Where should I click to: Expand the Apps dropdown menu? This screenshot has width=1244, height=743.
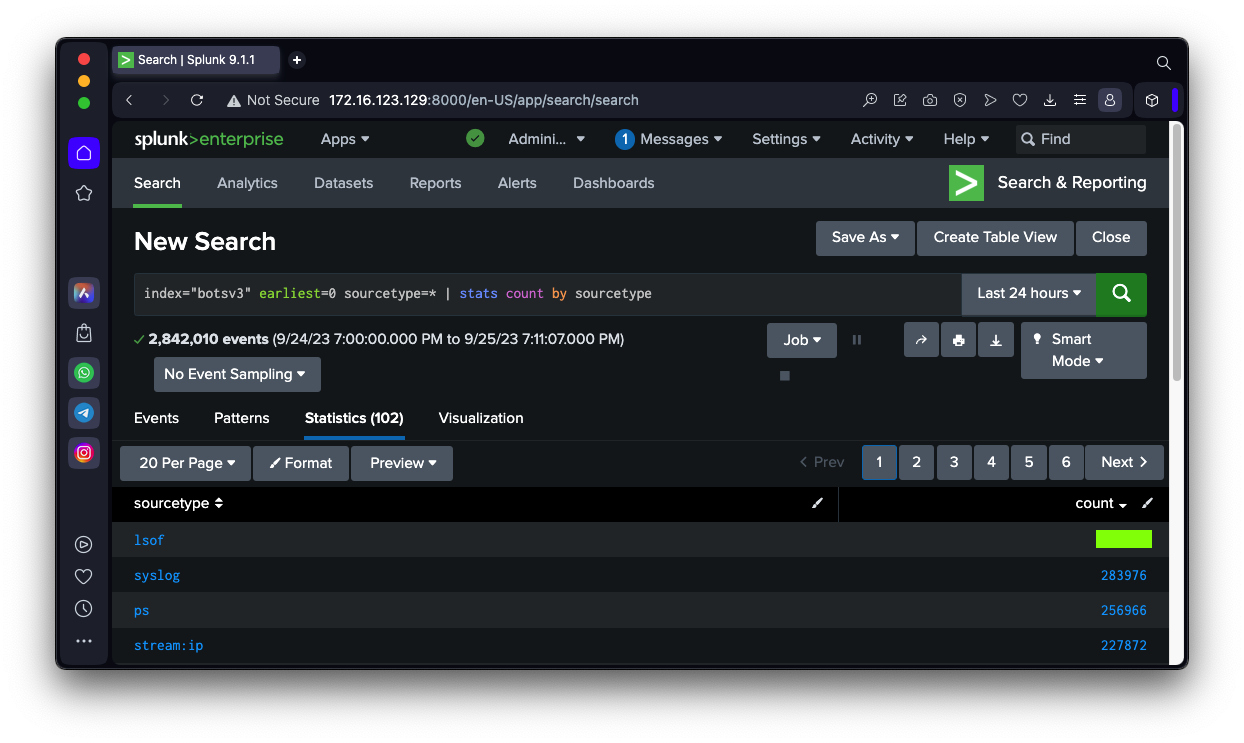point(345,139)
